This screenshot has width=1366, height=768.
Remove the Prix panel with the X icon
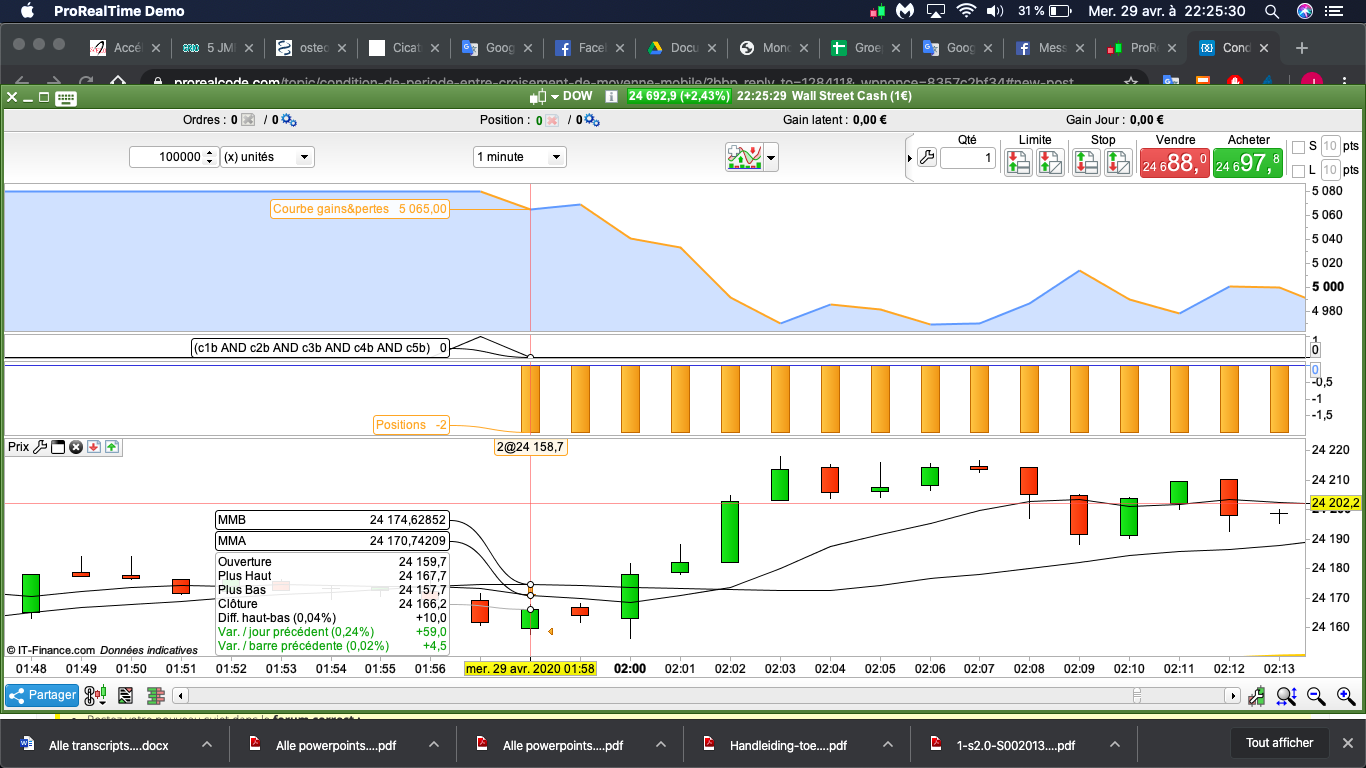[x=76, y=447]
